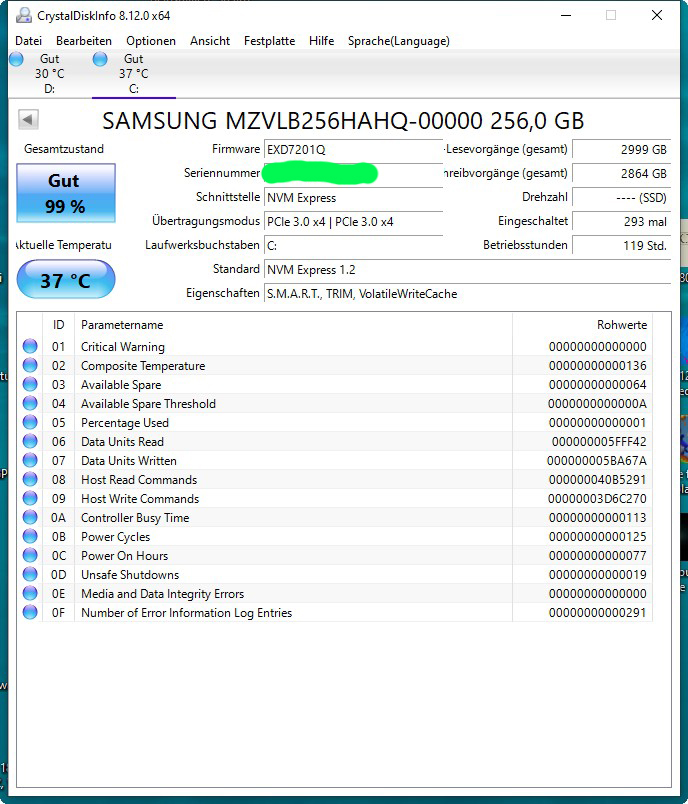Open the Hilfe menu
Viewport: 688px width, 804px height.
pos(321,41)
